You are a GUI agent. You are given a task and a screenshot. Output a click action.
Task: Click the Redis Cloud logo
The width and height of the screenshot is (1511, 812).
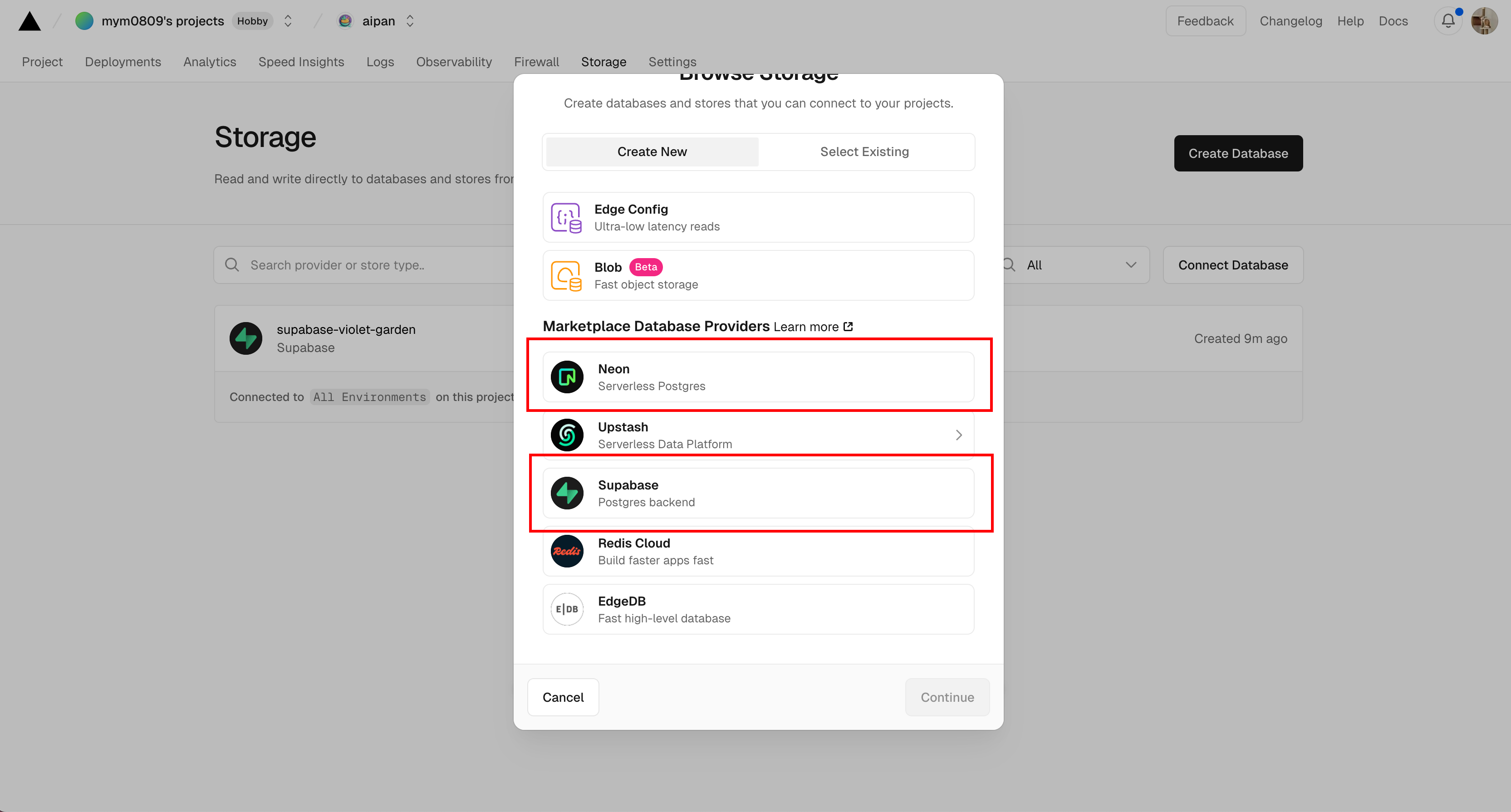coord(567,551)
